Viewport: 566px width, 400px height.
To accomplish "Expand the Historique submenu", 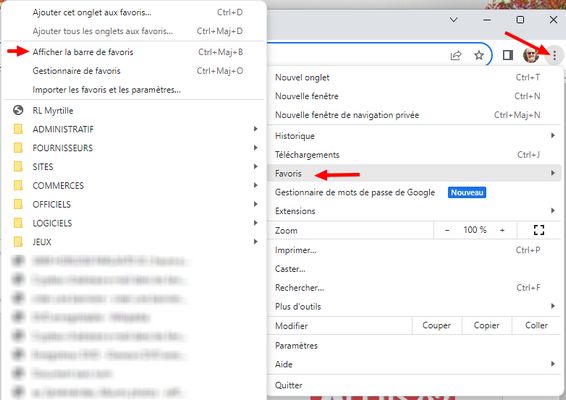I will click(x=414, y=136).
